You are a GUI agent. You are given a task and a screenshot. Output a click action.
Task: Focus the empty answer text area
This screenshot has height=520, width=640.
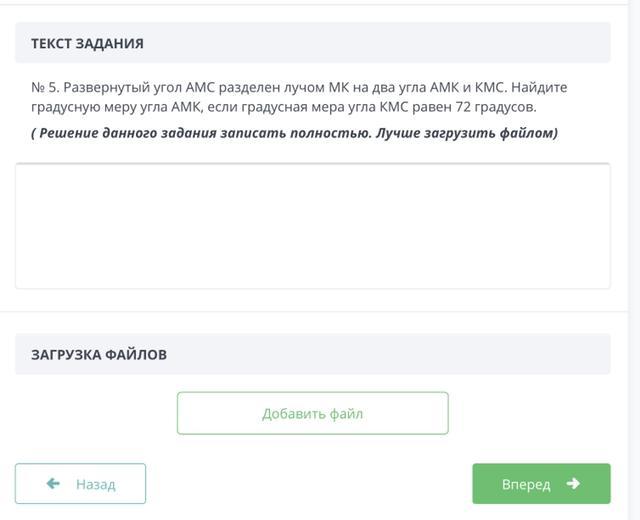tap(313, 226)
